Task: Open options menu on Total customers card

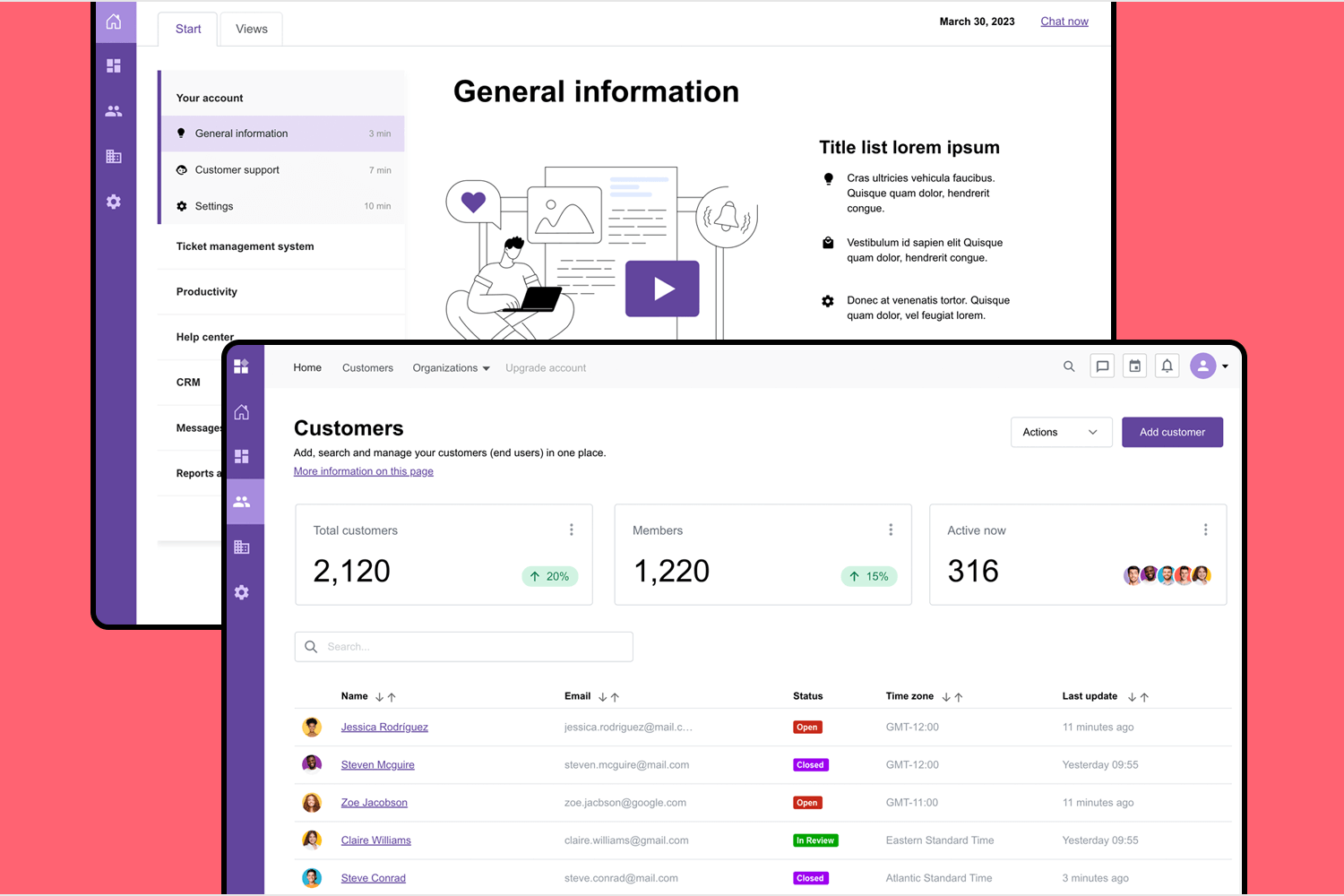Action: pos(572,530)
